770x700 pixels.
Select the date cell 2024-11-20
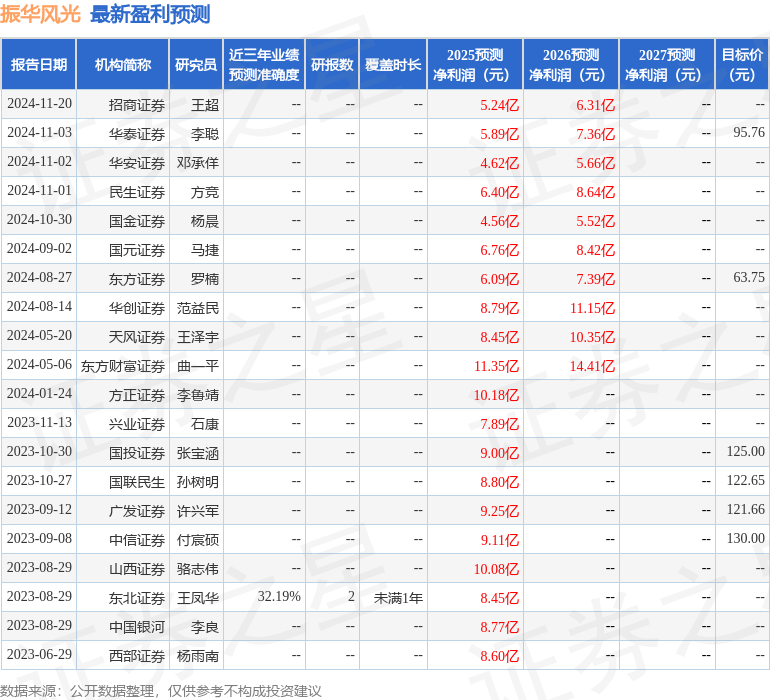click(39, 104)
